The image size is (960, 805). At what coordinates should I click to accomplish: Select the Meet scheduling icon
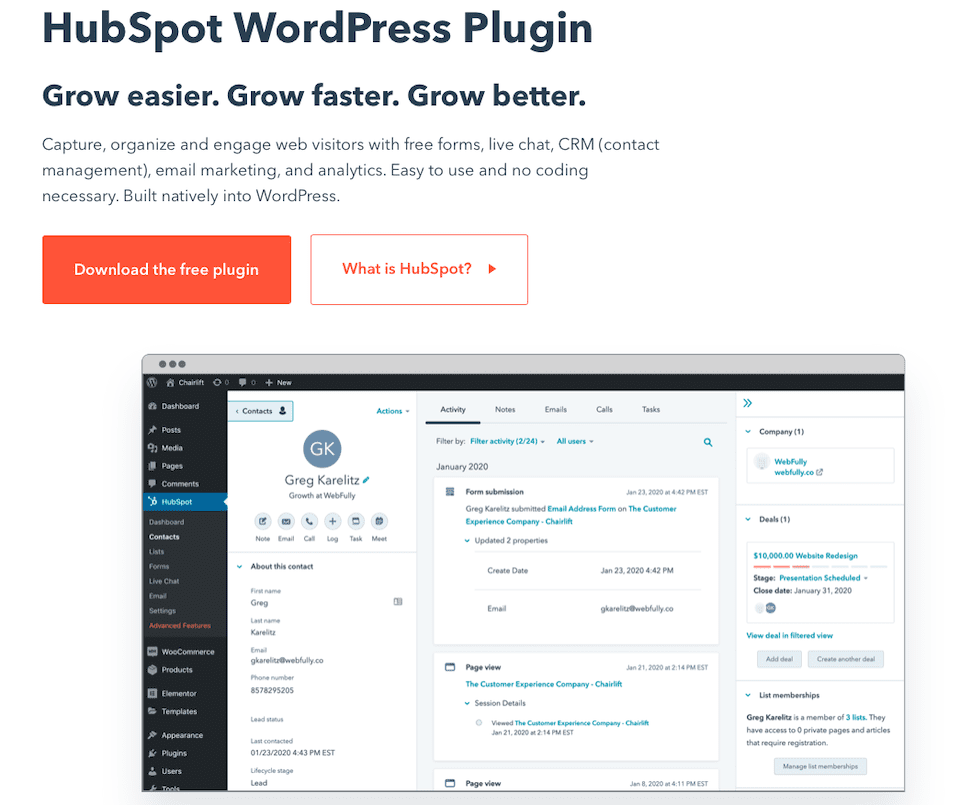380,520
